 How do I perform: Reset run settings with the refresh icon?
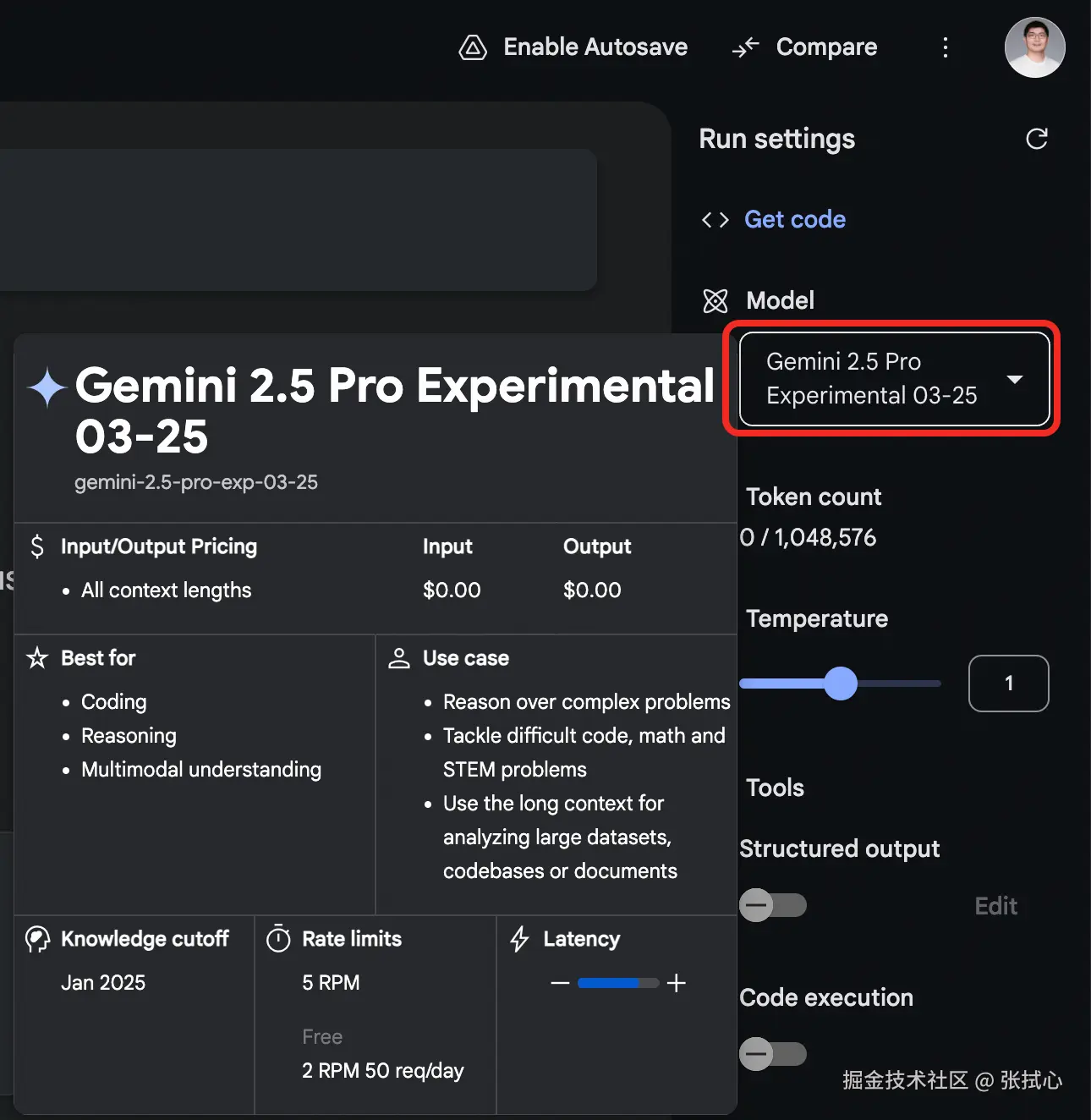click(1037, 139)
